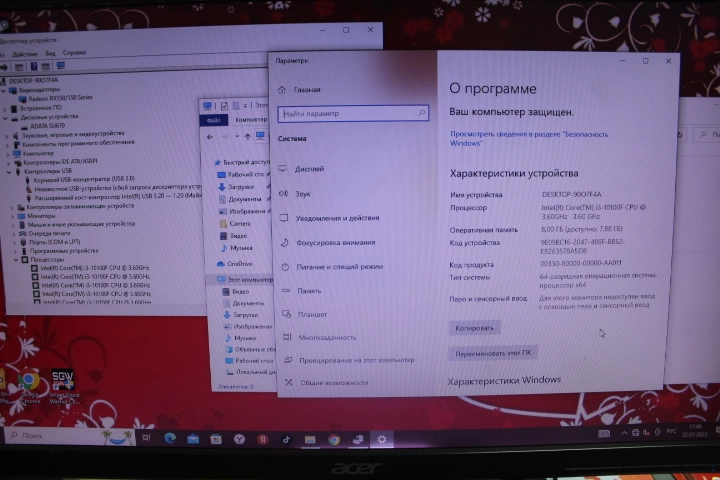This screenshot has height=480, width=720.
Task: Open Chrome from the taskbar
Action: (334, 440)
